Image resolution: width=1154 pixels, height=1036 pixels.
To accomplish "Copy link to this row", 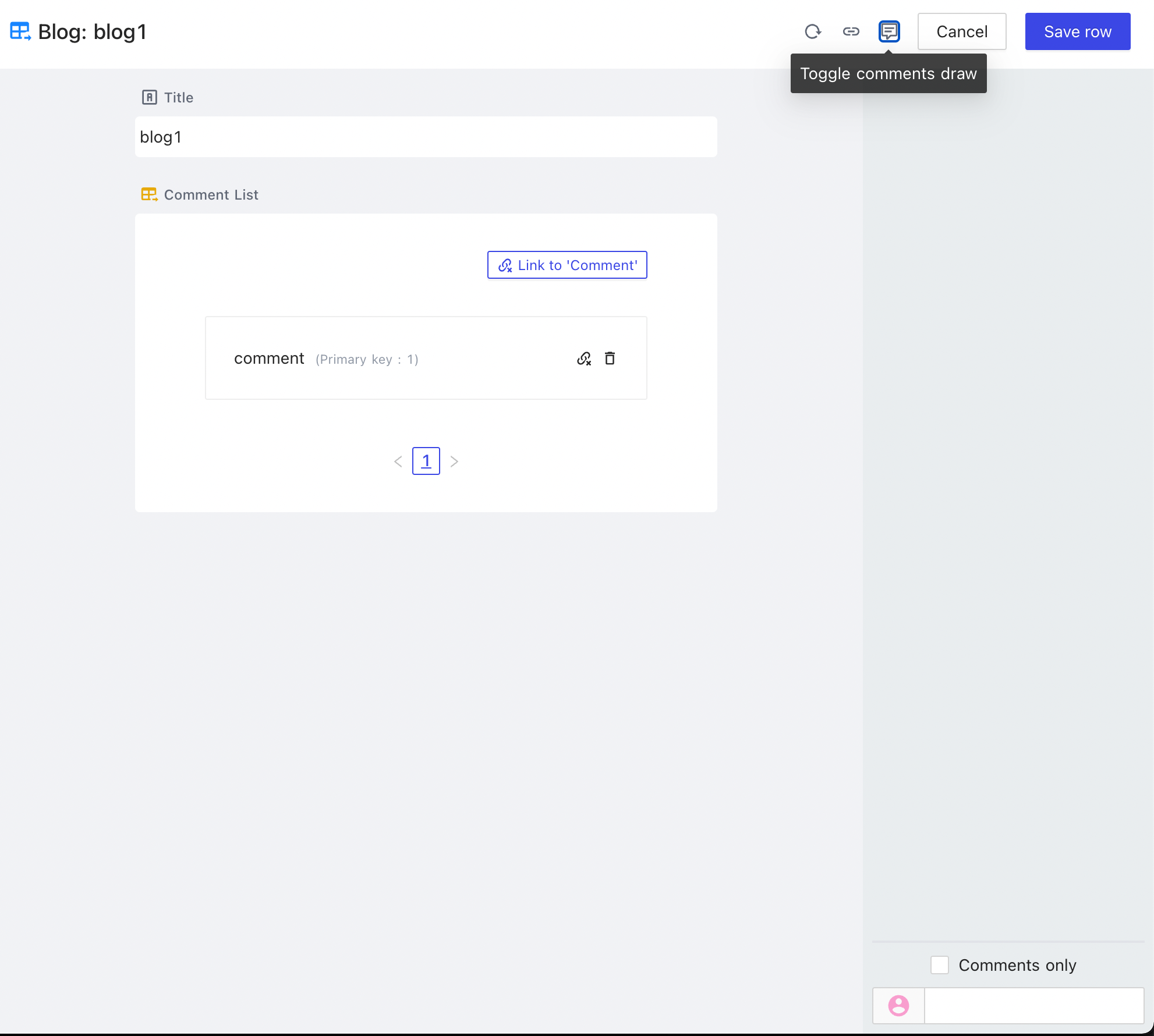I will [851, 31].
